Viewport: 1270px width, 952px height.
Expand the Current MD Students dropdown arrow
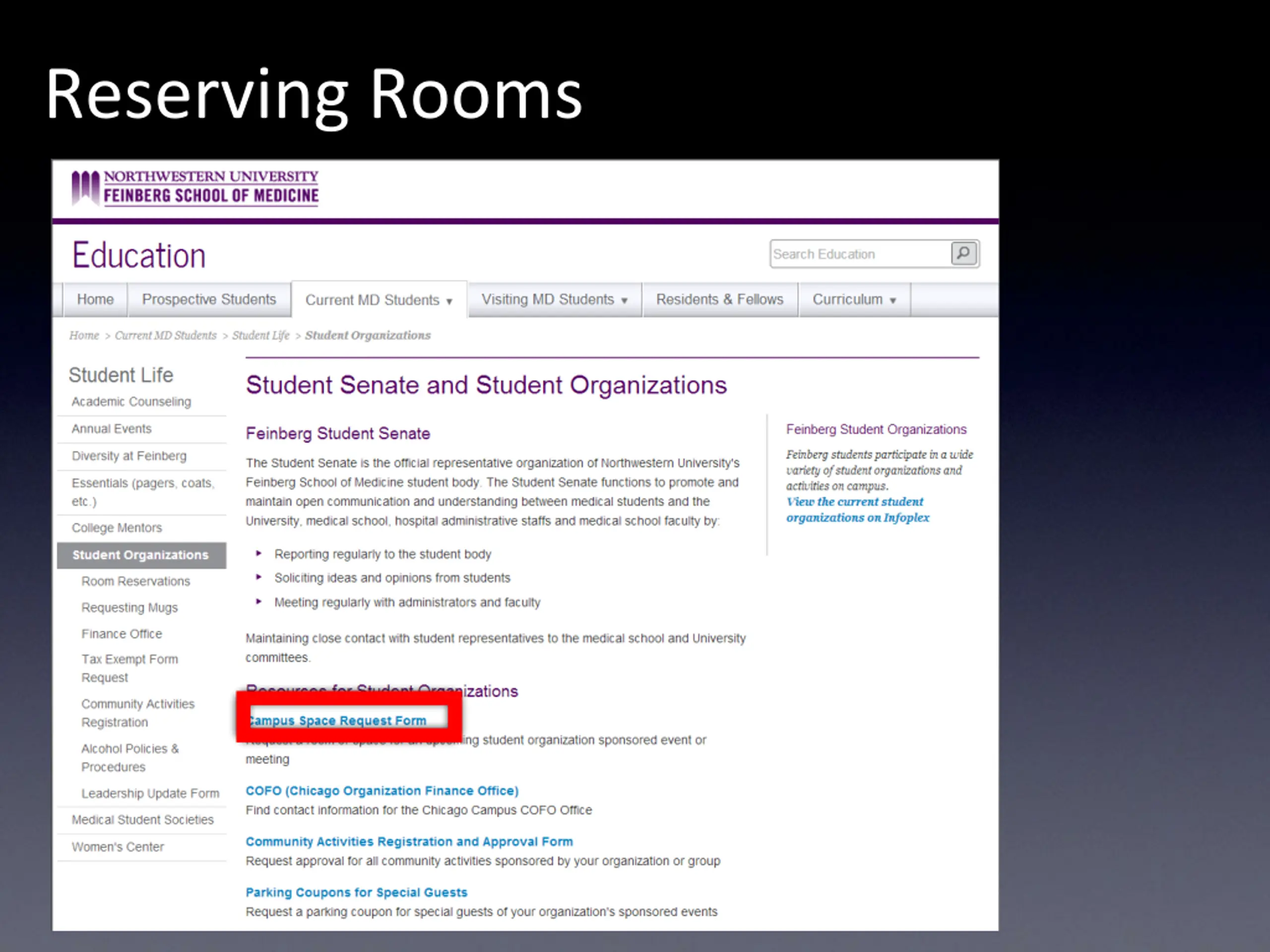[x=449, y=301]
